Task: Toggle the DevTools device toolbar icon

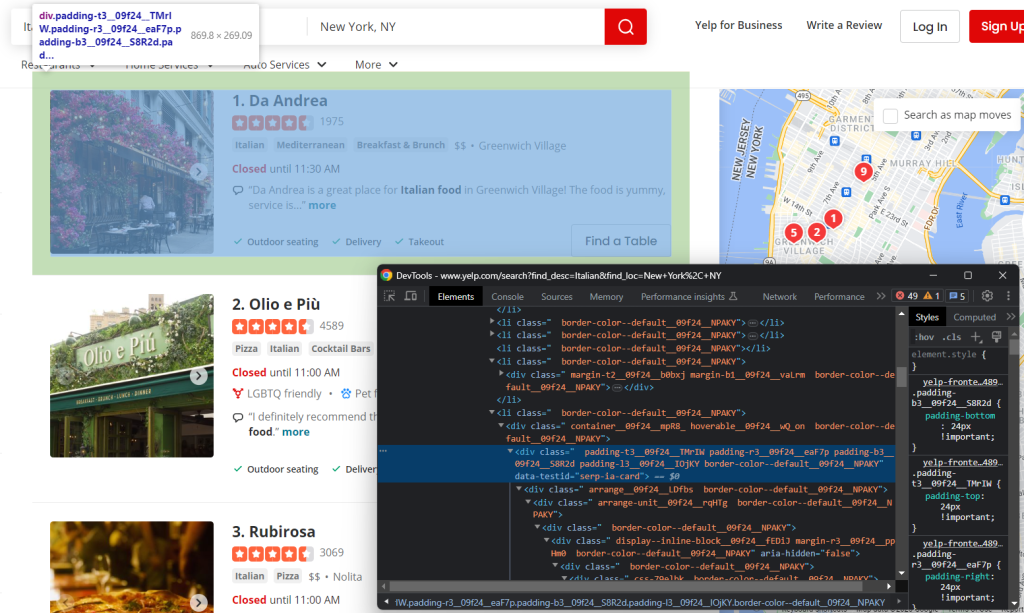Action: coord(410,296)
